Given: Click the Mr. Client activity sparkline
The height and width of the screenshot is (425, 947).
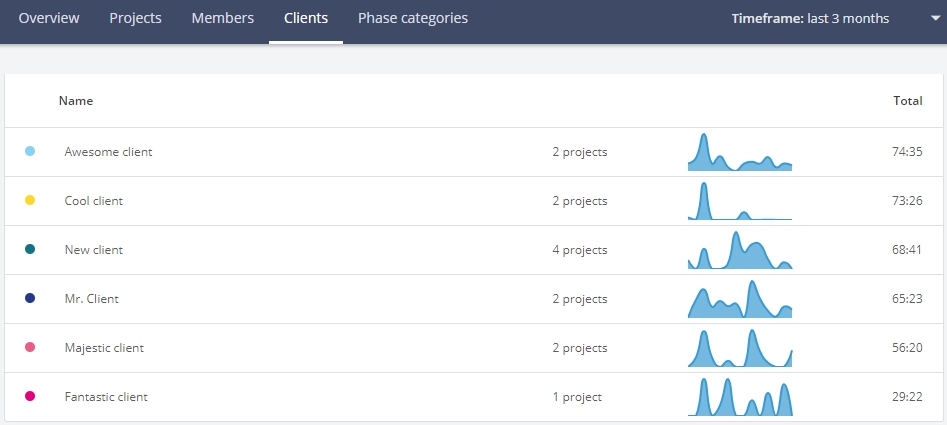Looking at the screenshot, I should (740, 299).
